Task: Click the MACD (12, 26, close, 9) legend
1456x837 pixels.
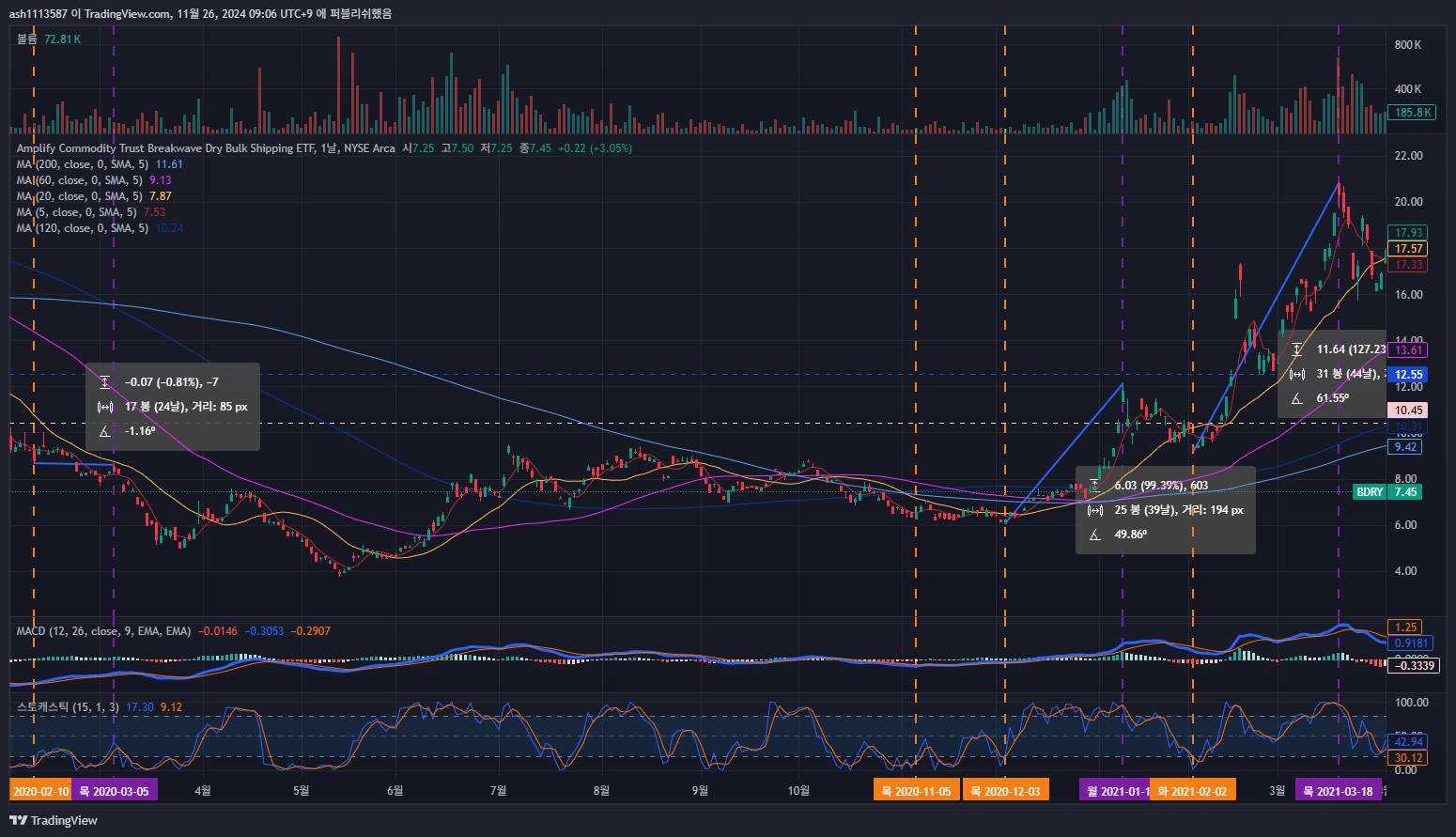Action: coord(103,631)
